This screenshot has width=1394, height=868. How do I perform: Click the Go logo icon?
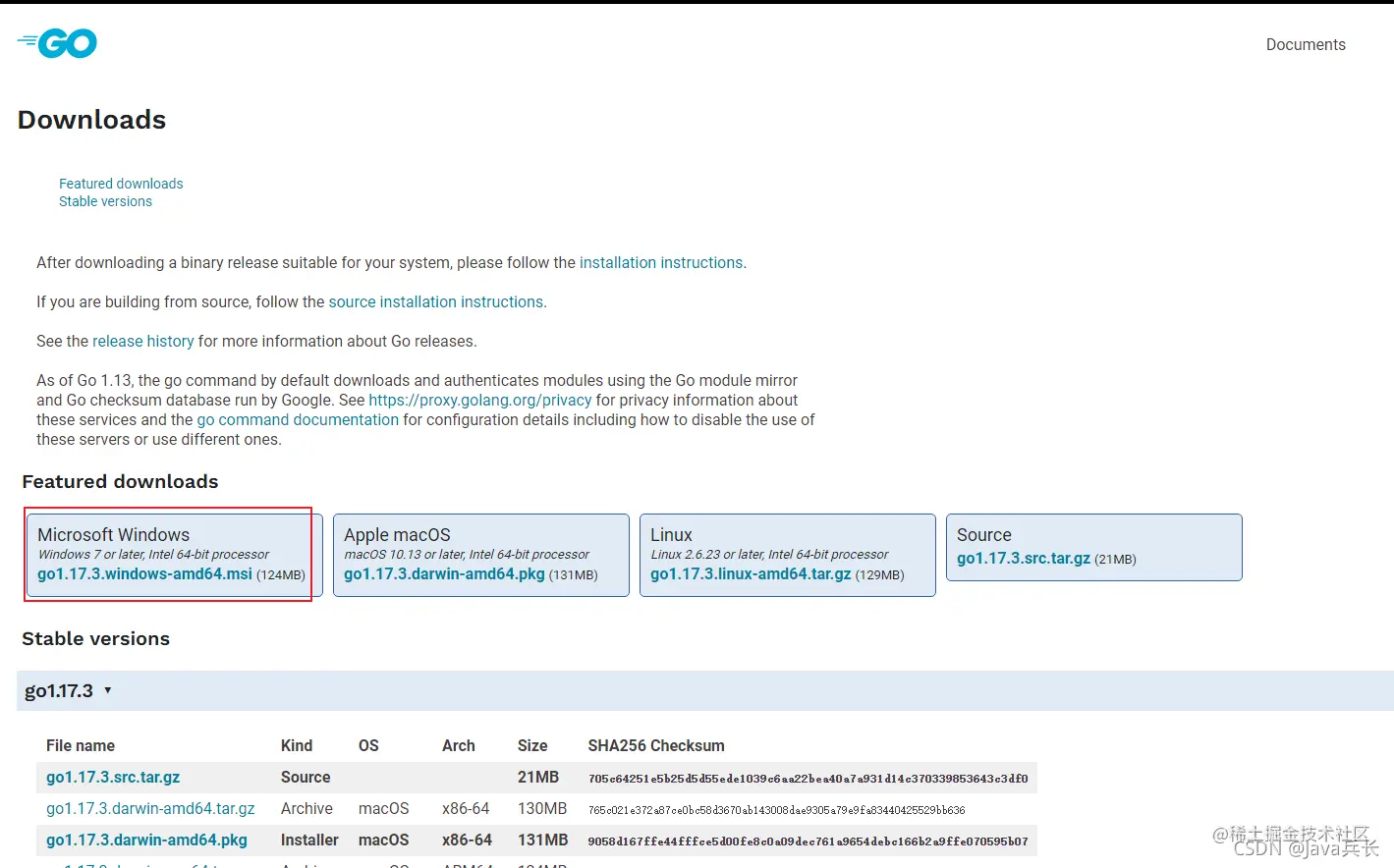(x=57, y=43)
